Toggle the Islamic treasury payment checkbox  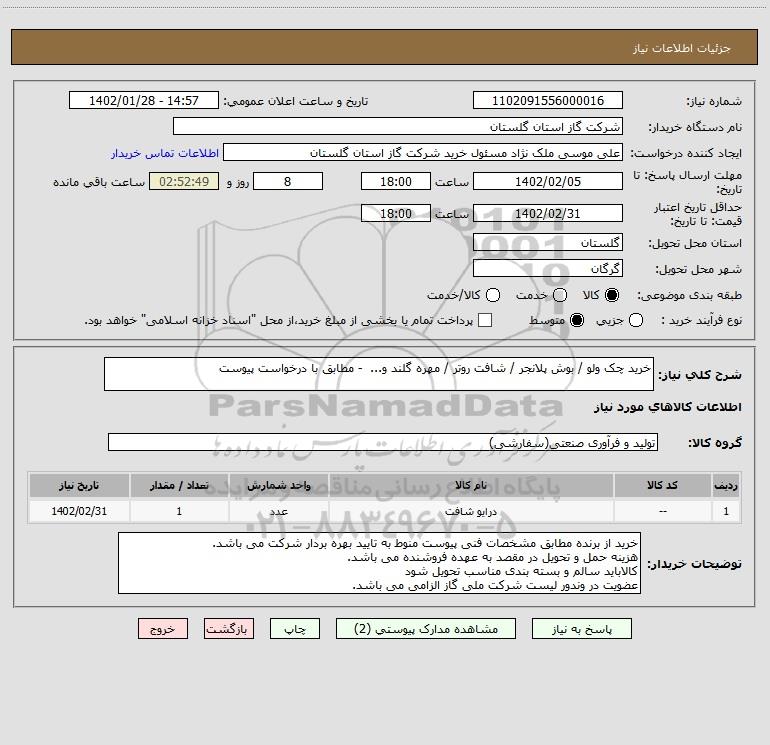(x=485, y=320)
